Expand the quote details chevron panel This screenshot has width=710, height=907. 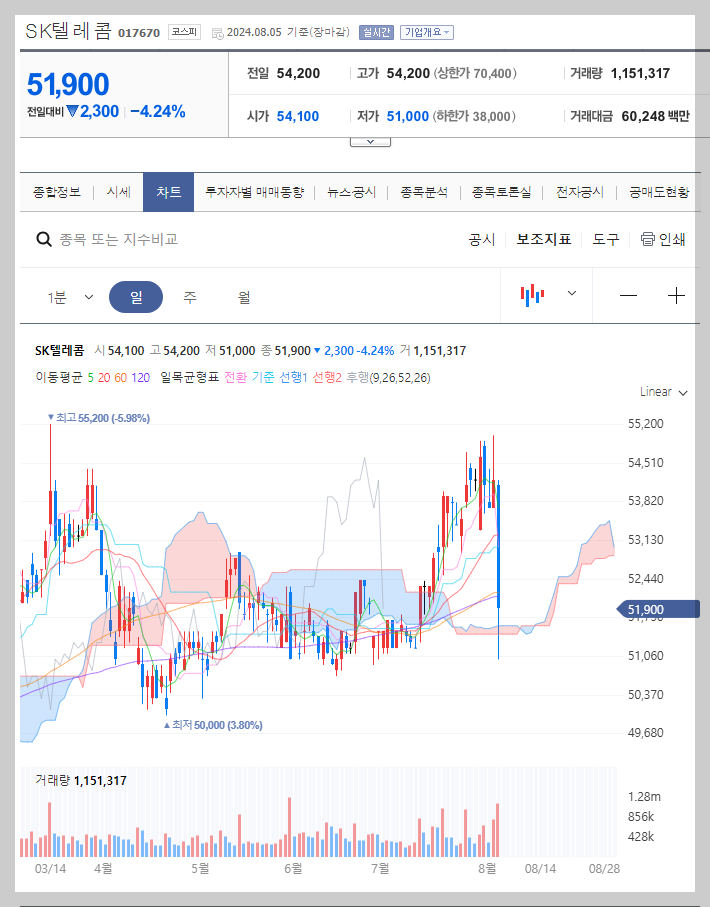point(370,142)
